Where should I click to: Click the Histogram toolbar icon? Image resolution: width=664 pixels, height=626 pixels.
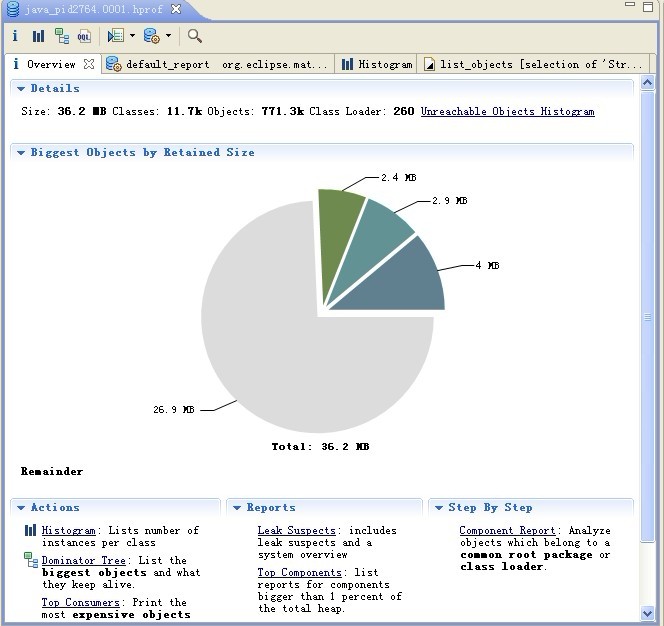coord(38,36)
